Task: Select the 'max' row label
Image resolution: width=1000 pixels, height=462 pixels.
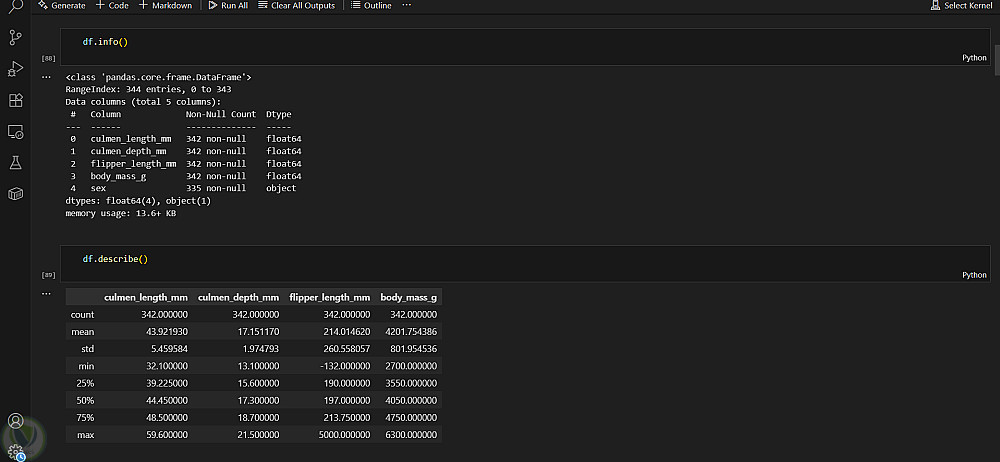Action: tap(86, 435)
